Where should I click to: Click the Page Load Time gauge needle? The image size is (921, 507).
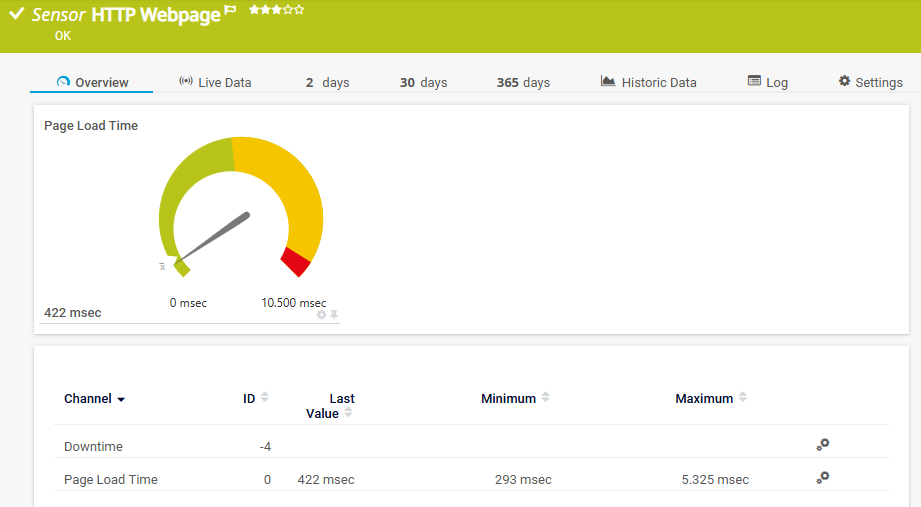[x=214, y=237]
